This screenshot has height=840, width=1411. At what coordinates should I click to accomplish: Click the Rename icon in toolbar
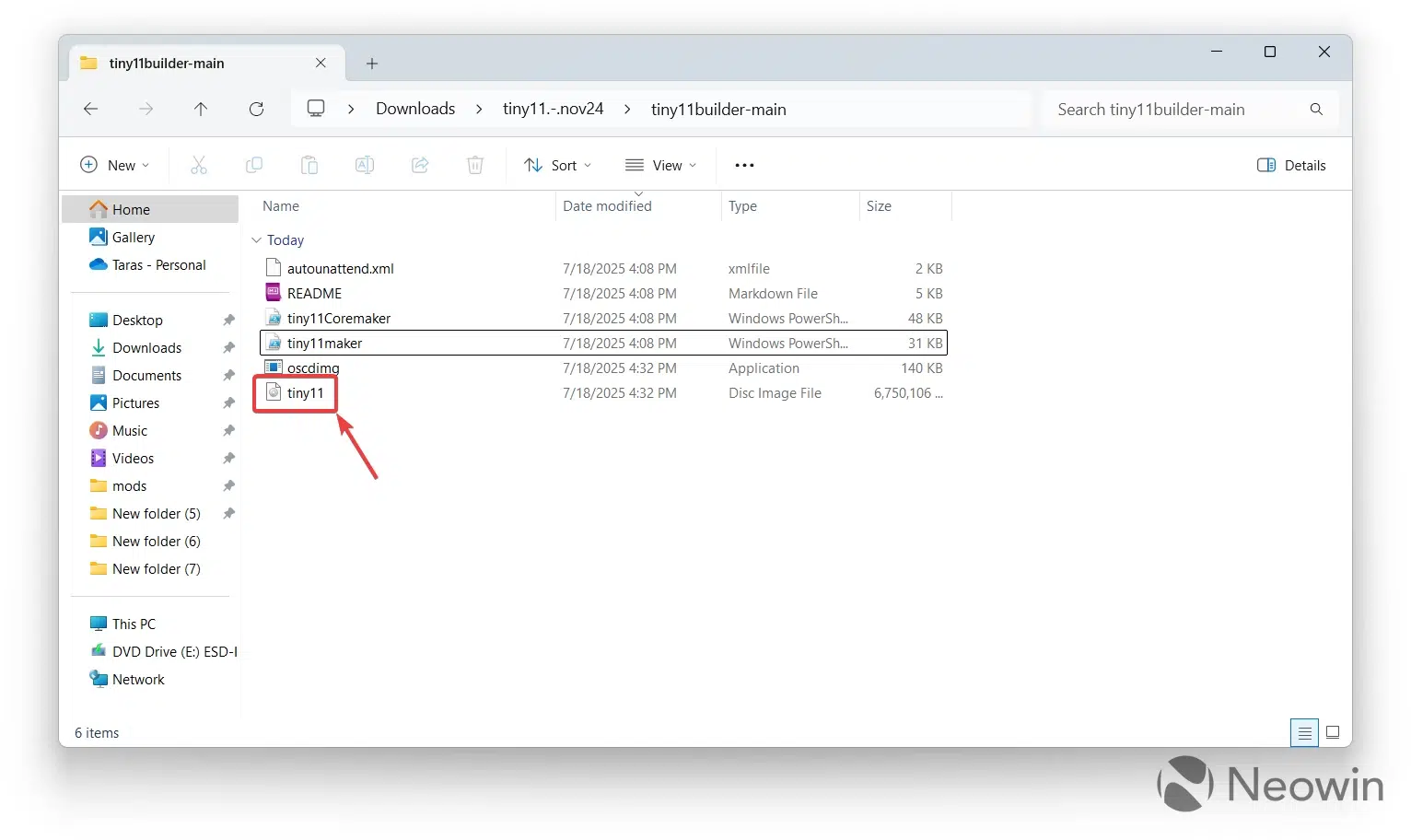coord(365,165)
